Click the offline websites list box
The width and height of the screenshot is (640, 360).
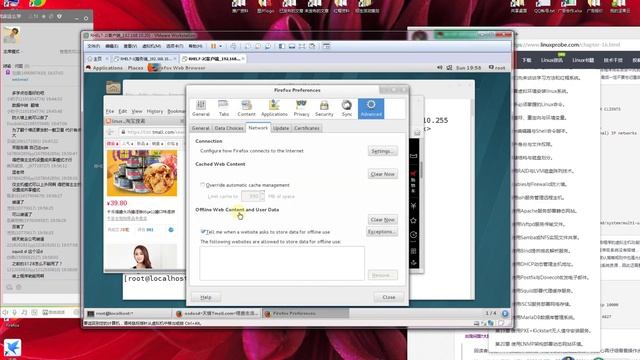(282, 263)
